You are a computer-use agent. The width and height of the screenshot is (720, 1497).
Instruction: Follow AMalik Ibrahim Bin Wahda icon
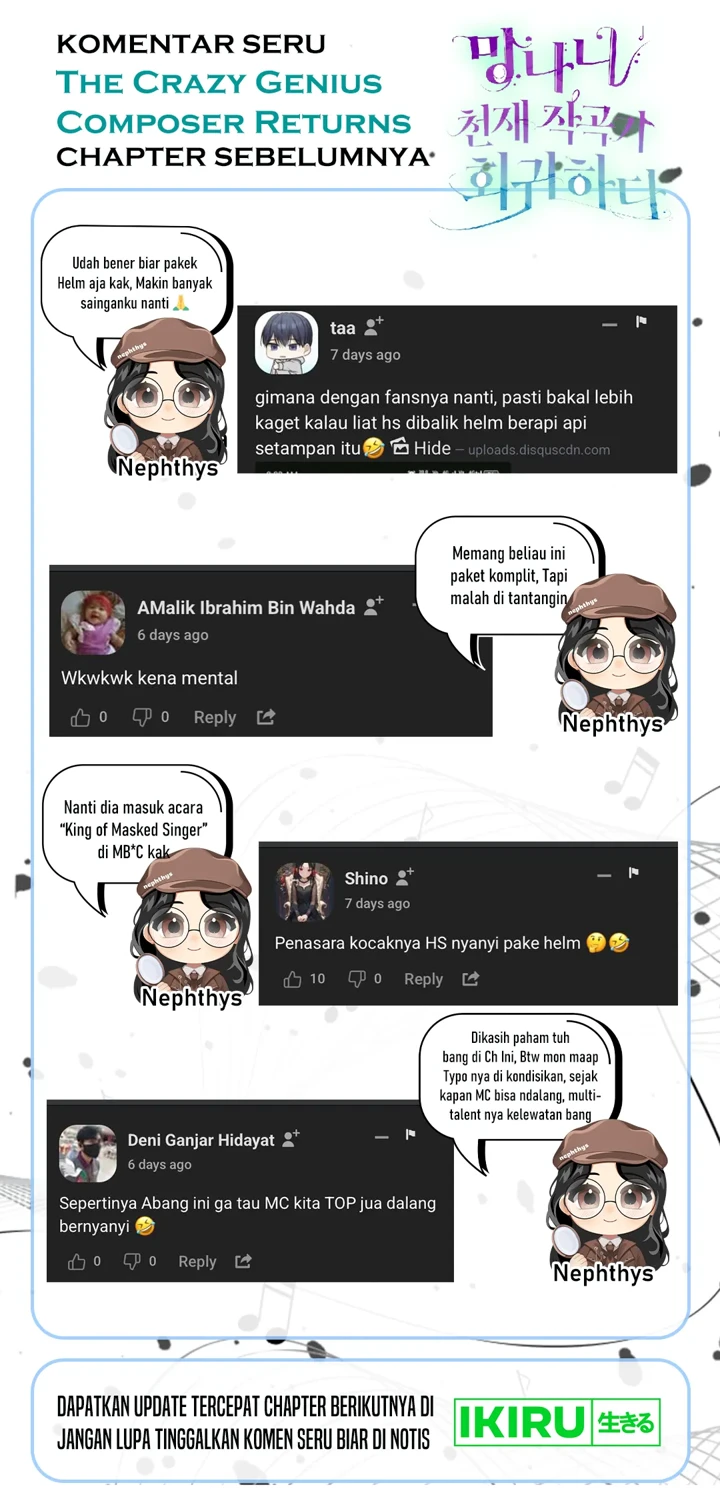[374, 606]
